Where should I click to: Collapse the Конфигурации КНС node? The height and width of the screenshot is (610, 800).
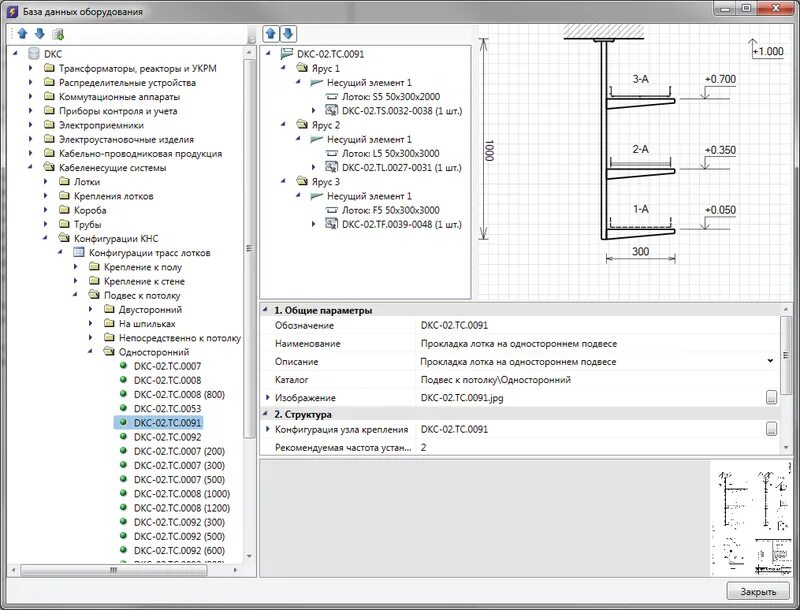click(45, 237)
